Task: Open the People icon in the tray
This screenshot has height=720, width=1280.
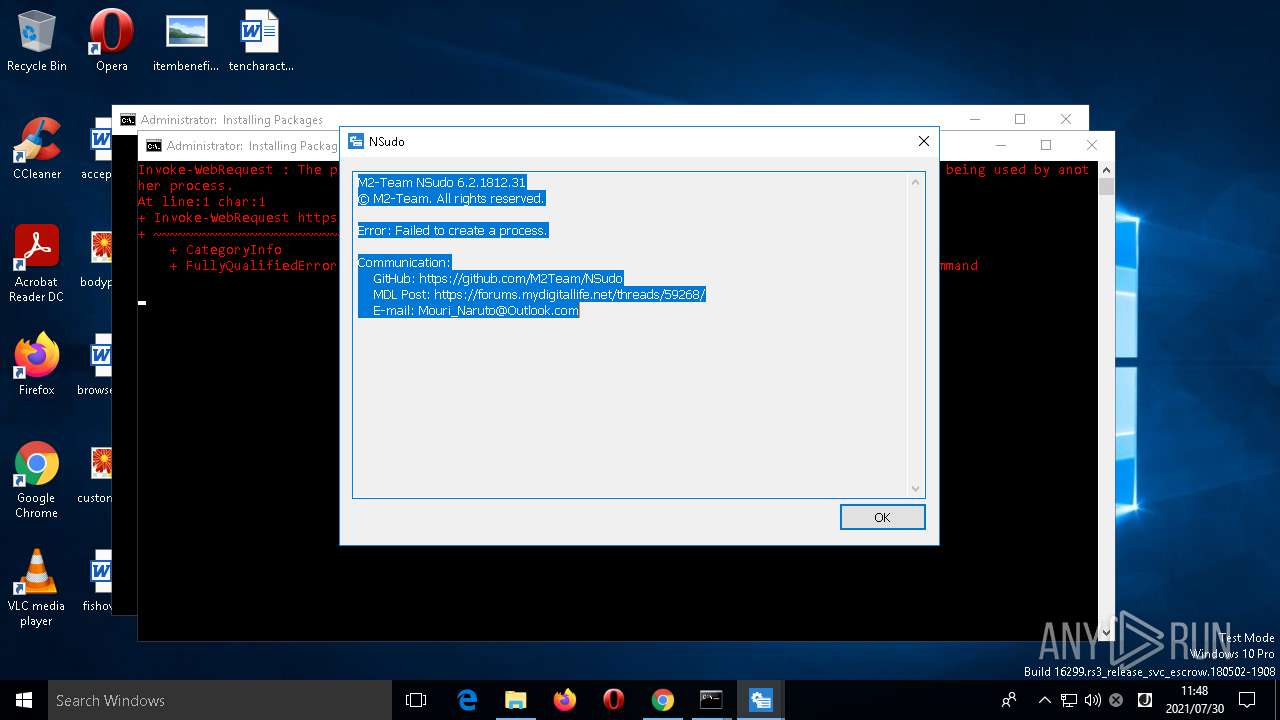Action: click(1009, 700)
